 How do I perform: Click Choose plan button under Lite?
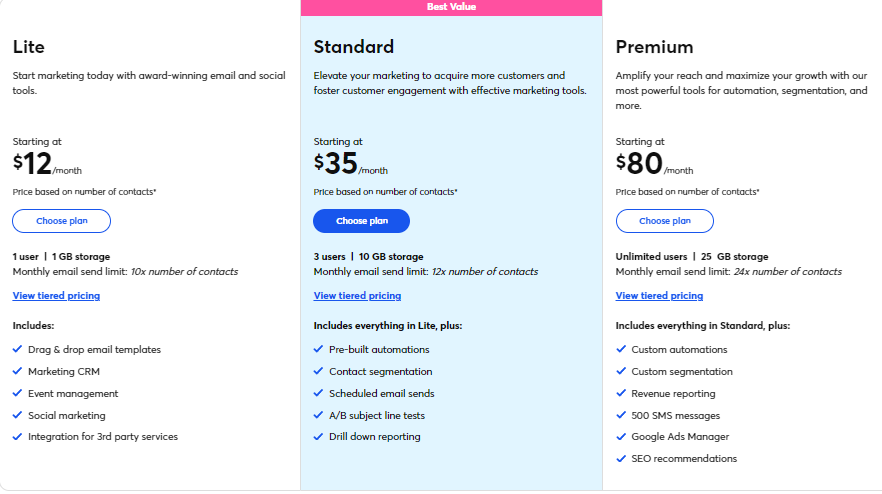coord(61,221)
